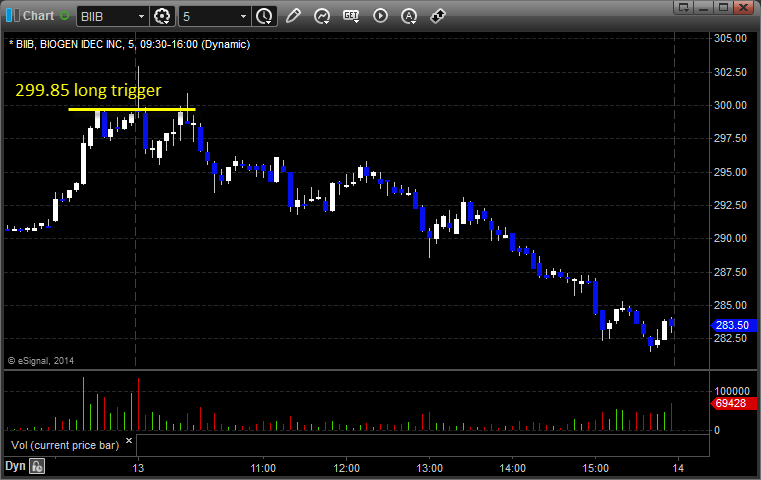This screenshot has height=480, width=761.
Task: Click the blue 283.50 current price marker
Action: (x=733, y=325)
